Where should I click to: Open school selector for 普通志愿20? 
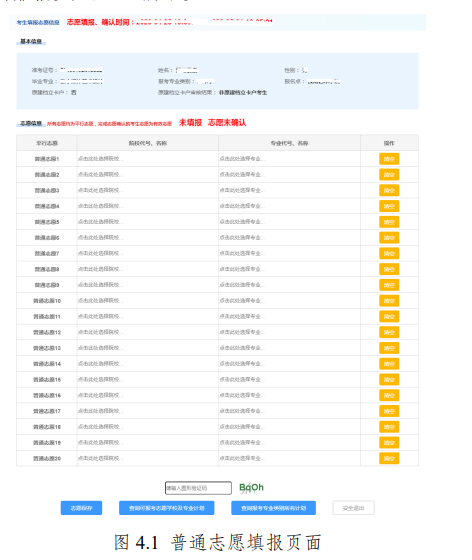pos(147,458)
